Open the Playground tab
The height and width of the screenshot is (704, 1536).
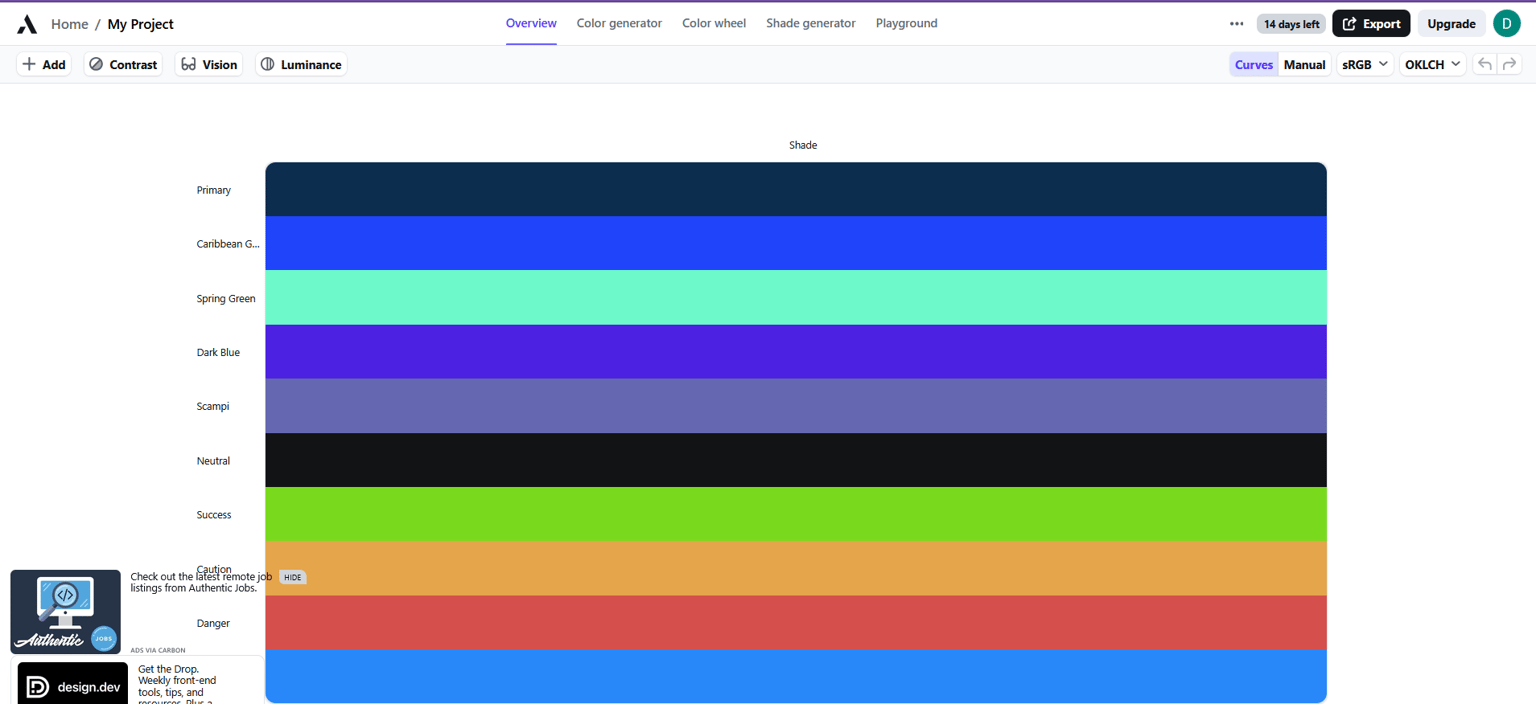(907, 23)
